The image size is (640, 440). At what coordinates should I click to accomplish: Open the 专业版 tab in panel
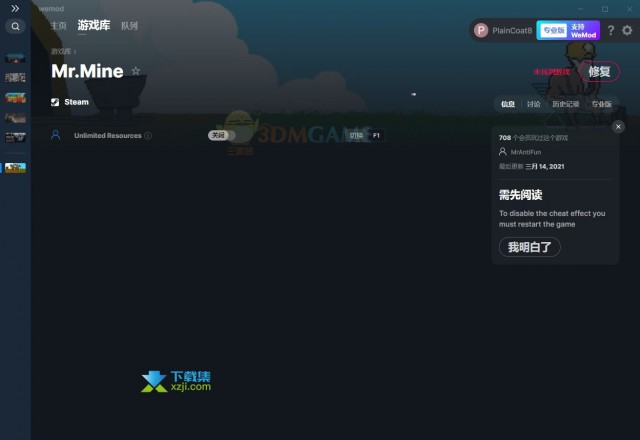pyautogui.click(x=602, y=104)
